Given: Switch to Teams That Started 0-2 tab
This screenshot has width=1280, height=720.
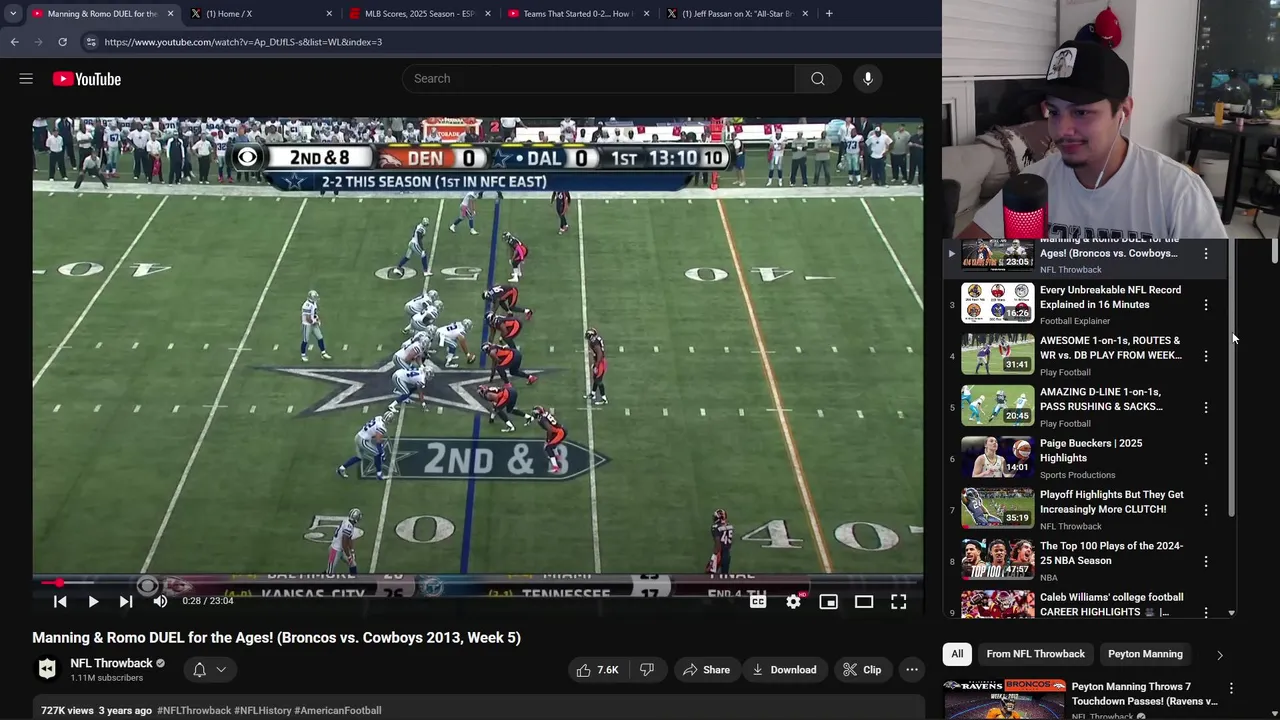Looking at the screenshot, I should (578, 13).
